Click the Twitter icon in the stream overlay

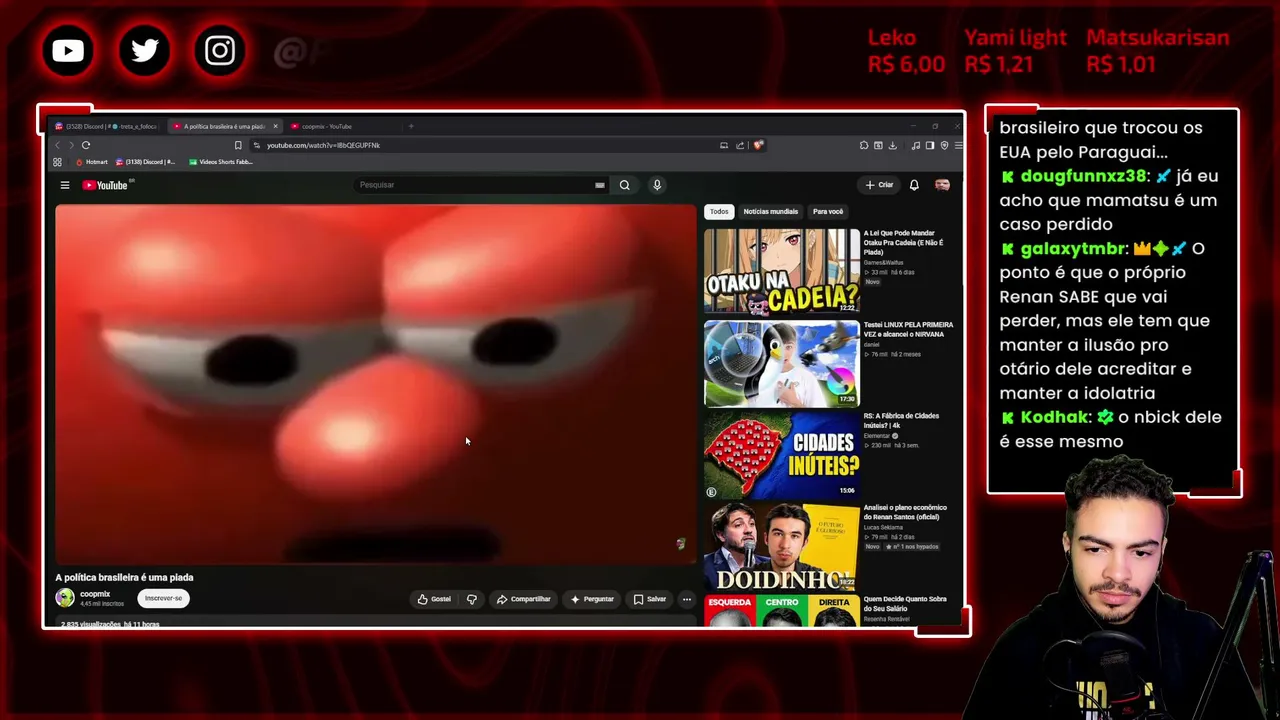point(144,50)
